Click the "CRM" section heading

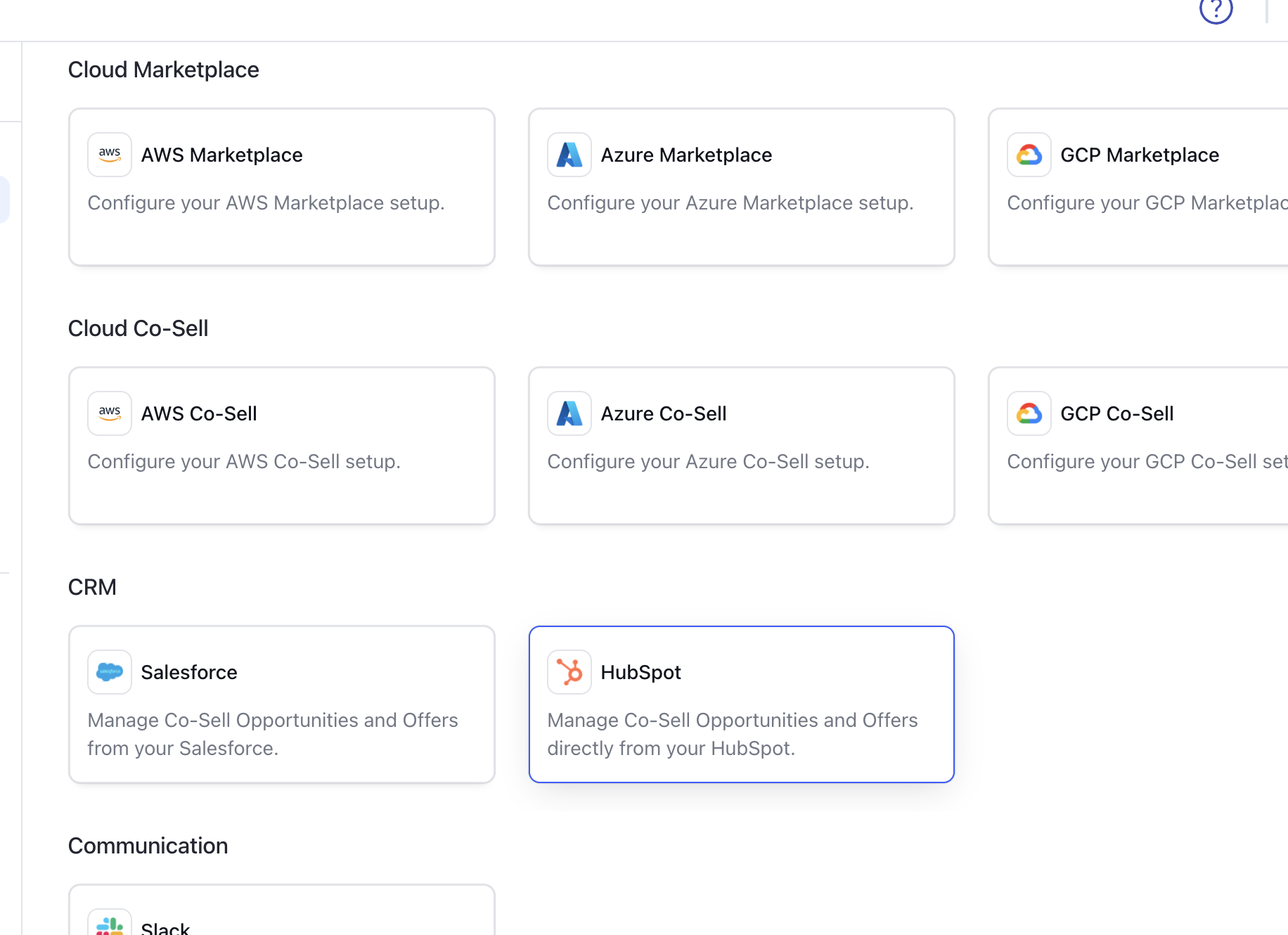tap(92, 587)
